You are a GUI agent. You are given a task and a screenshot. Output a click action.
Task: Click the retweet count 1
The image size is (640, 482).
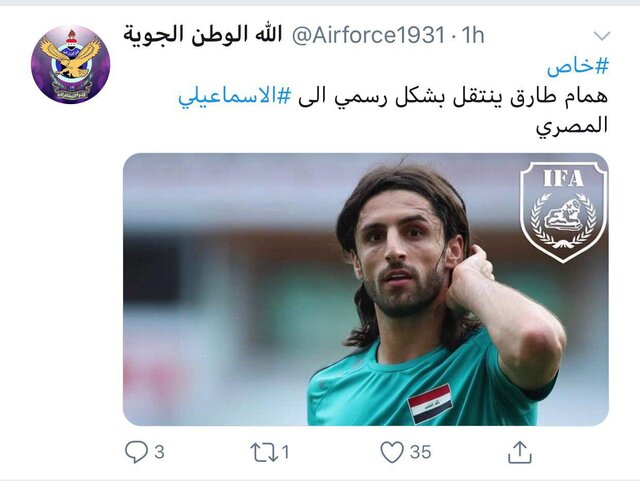point(285,452)
